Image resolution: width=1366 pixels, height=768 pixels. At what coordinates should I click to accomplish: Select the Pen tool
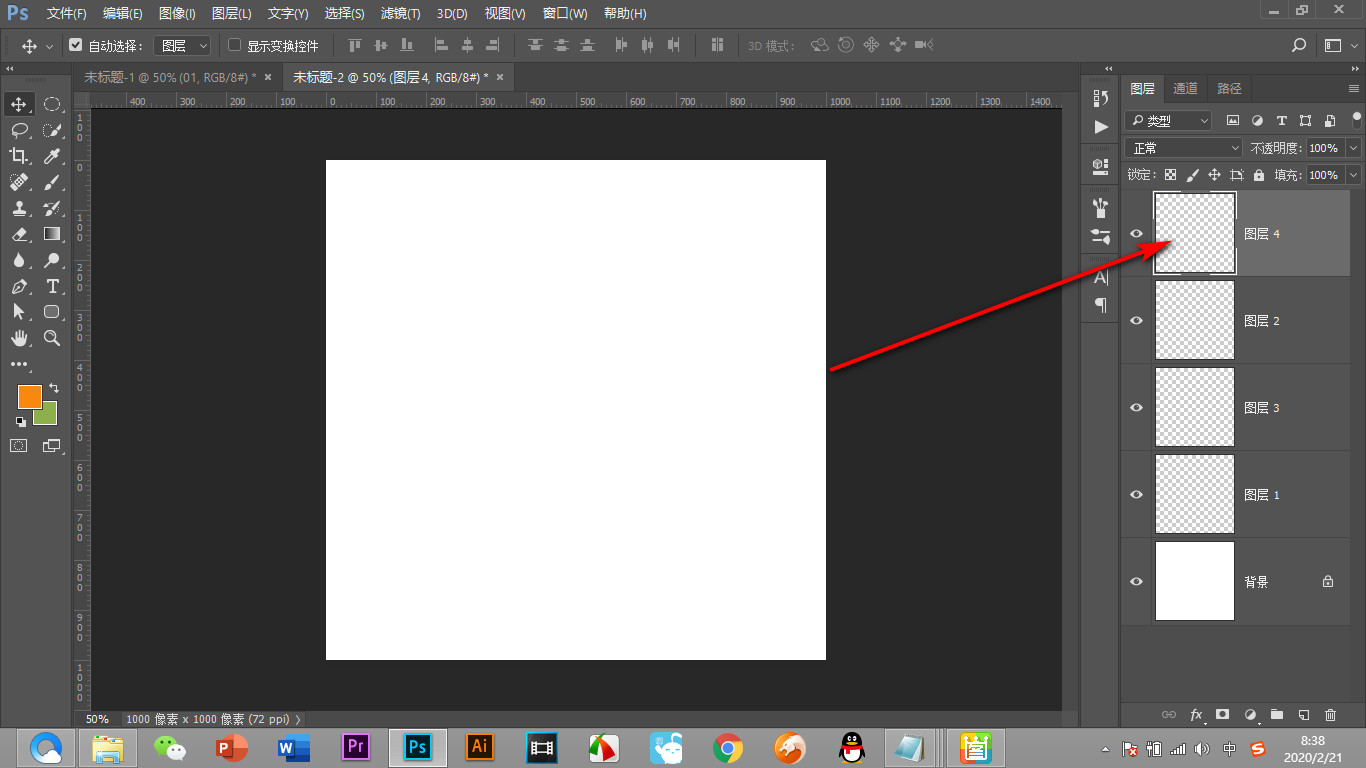click(19, 286)
